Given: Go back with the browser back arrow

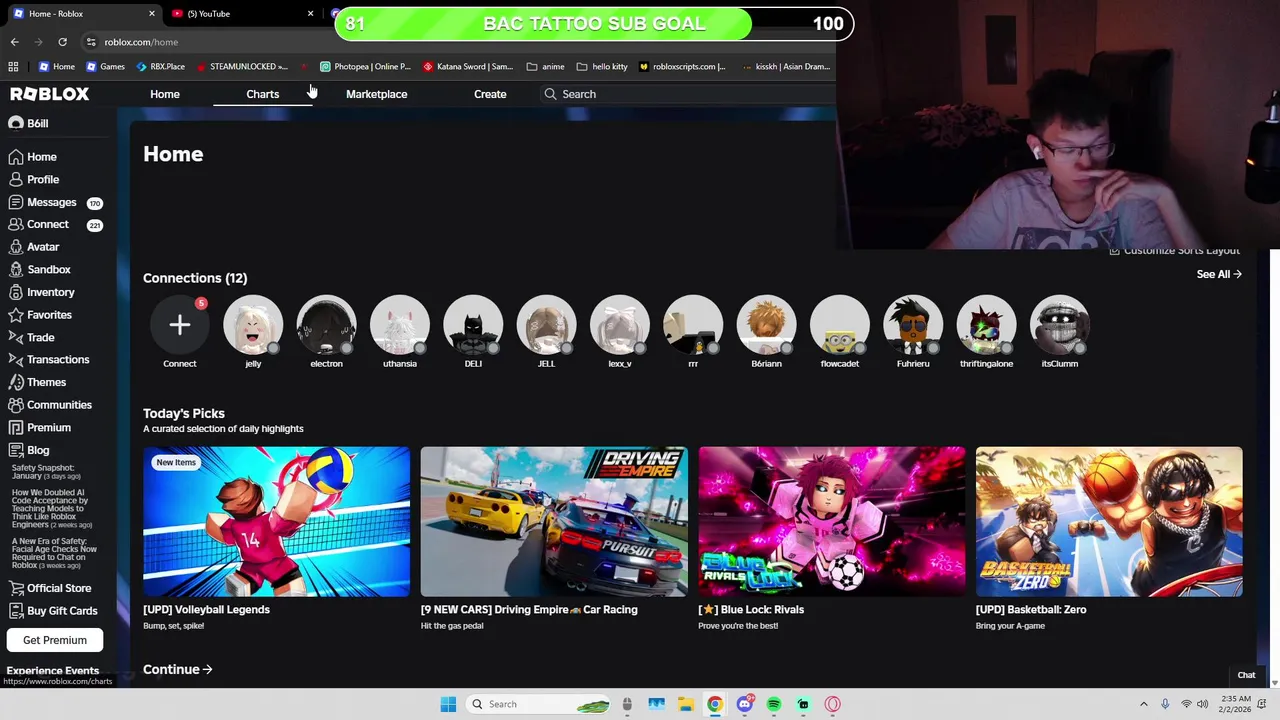Looking at the screenshot, I should pyautogui.click(x=14, y=42).
